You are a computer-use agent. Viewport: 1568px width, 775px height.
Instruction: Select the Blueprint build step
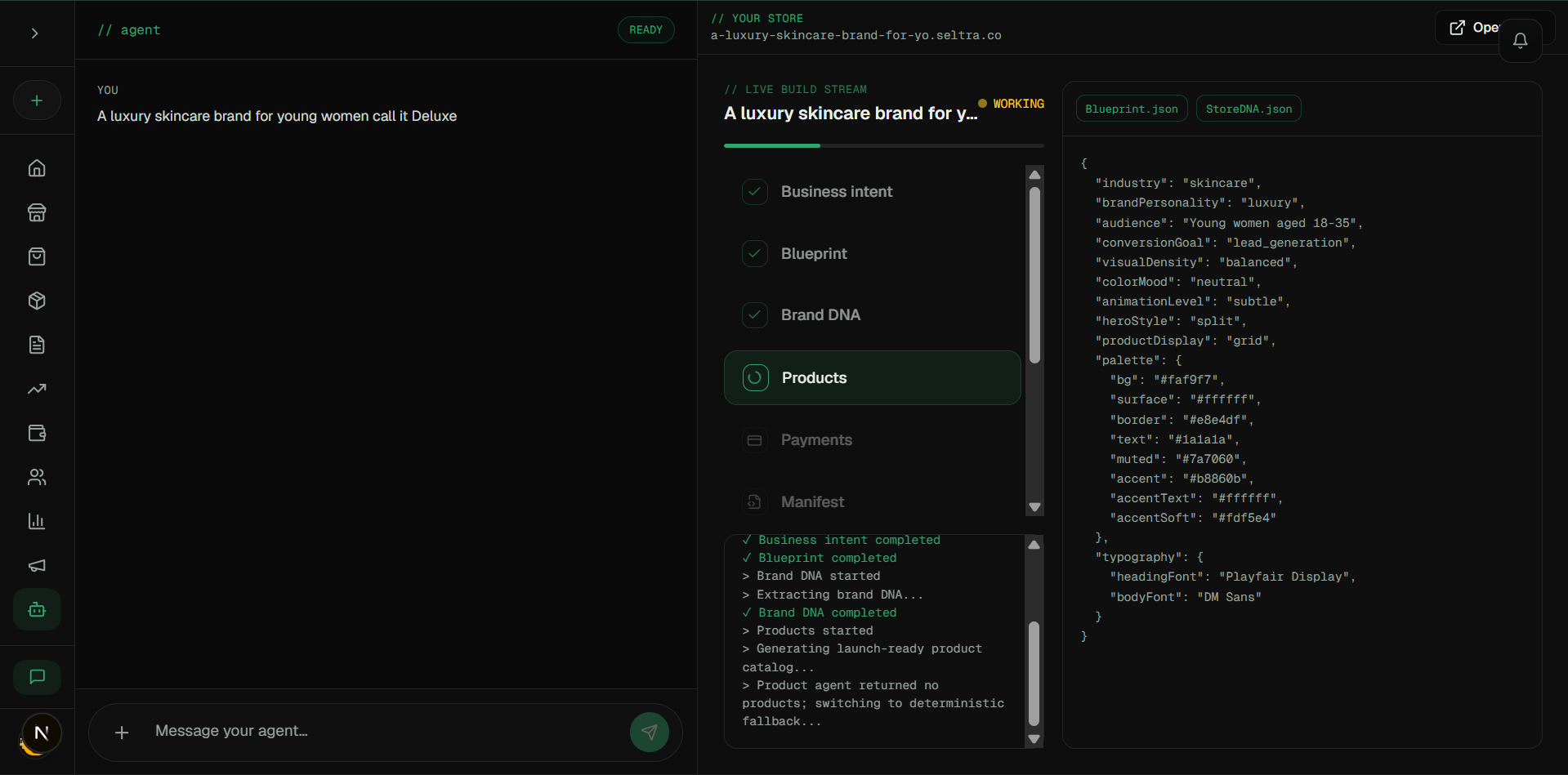tap(873, 254)
